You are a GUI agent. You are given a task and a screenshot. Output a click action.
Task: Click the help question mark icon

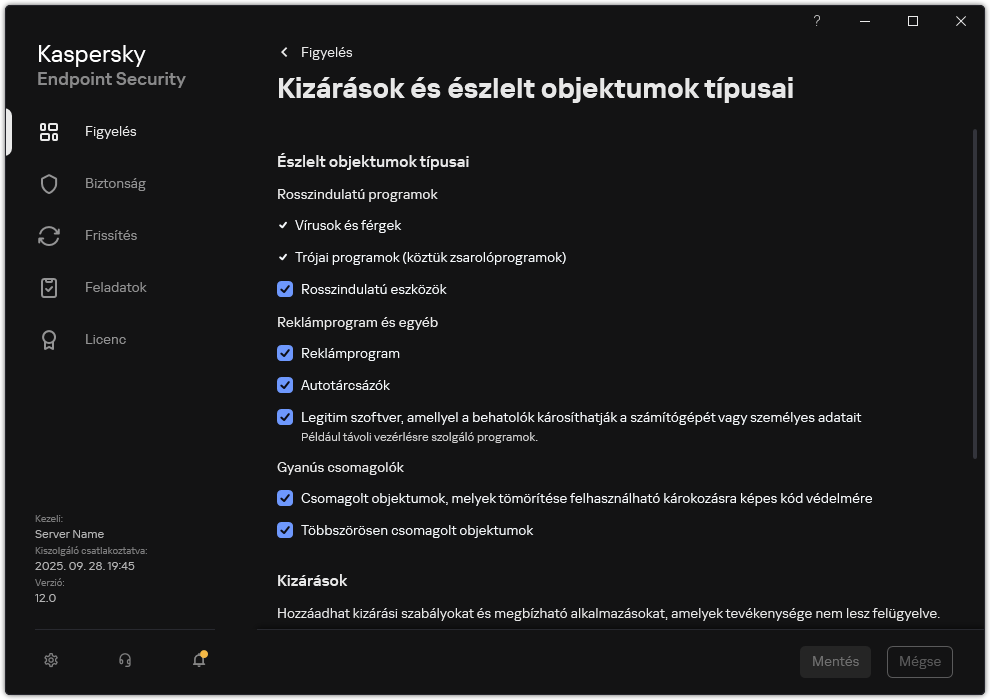pos(816,21)
